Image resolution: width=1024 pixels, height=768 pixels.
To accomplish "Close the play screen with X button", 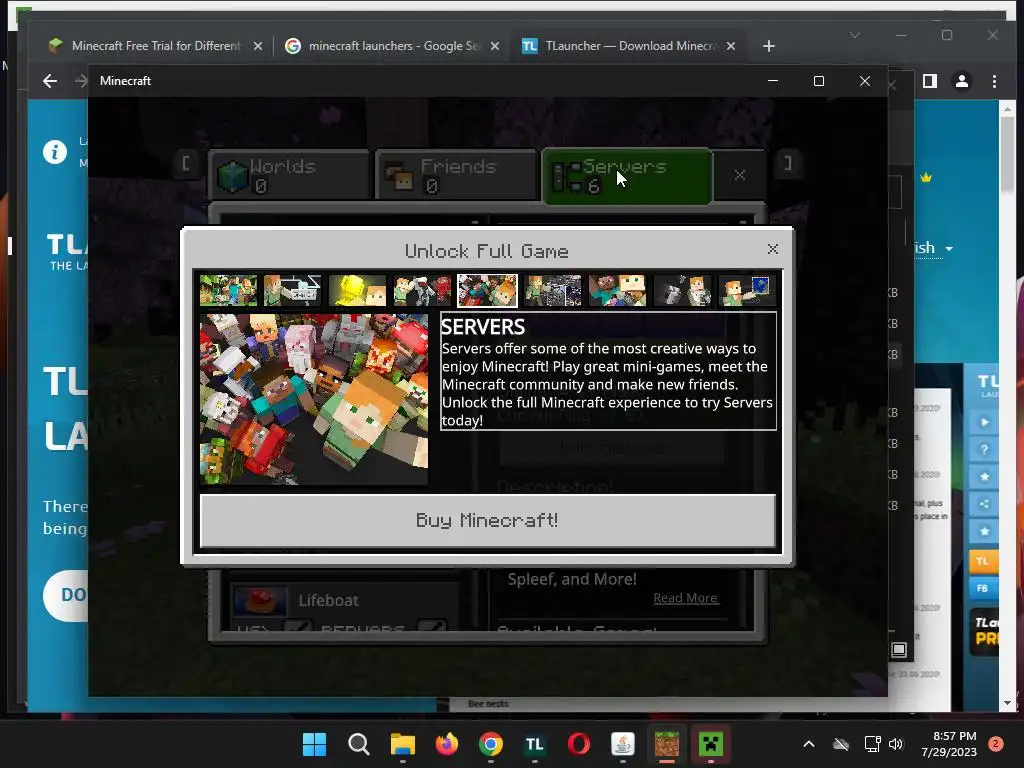I will point(739,175).
